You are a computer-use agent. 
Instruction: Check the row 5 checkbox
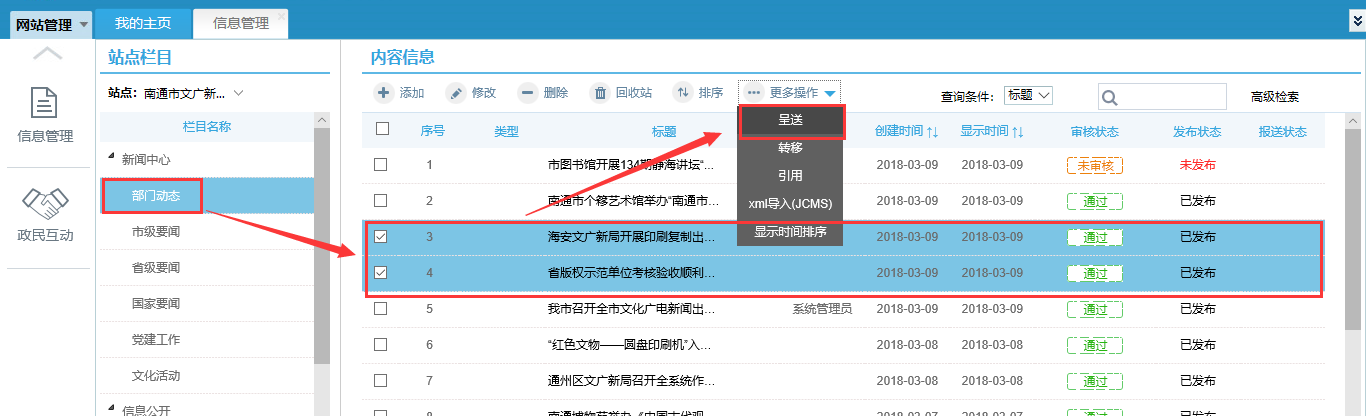click(x=381, y=308)
